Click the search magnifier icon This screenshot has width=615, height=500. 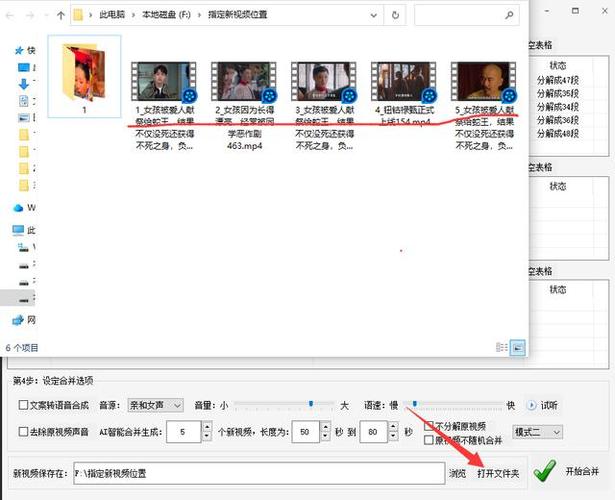point(509,15)
